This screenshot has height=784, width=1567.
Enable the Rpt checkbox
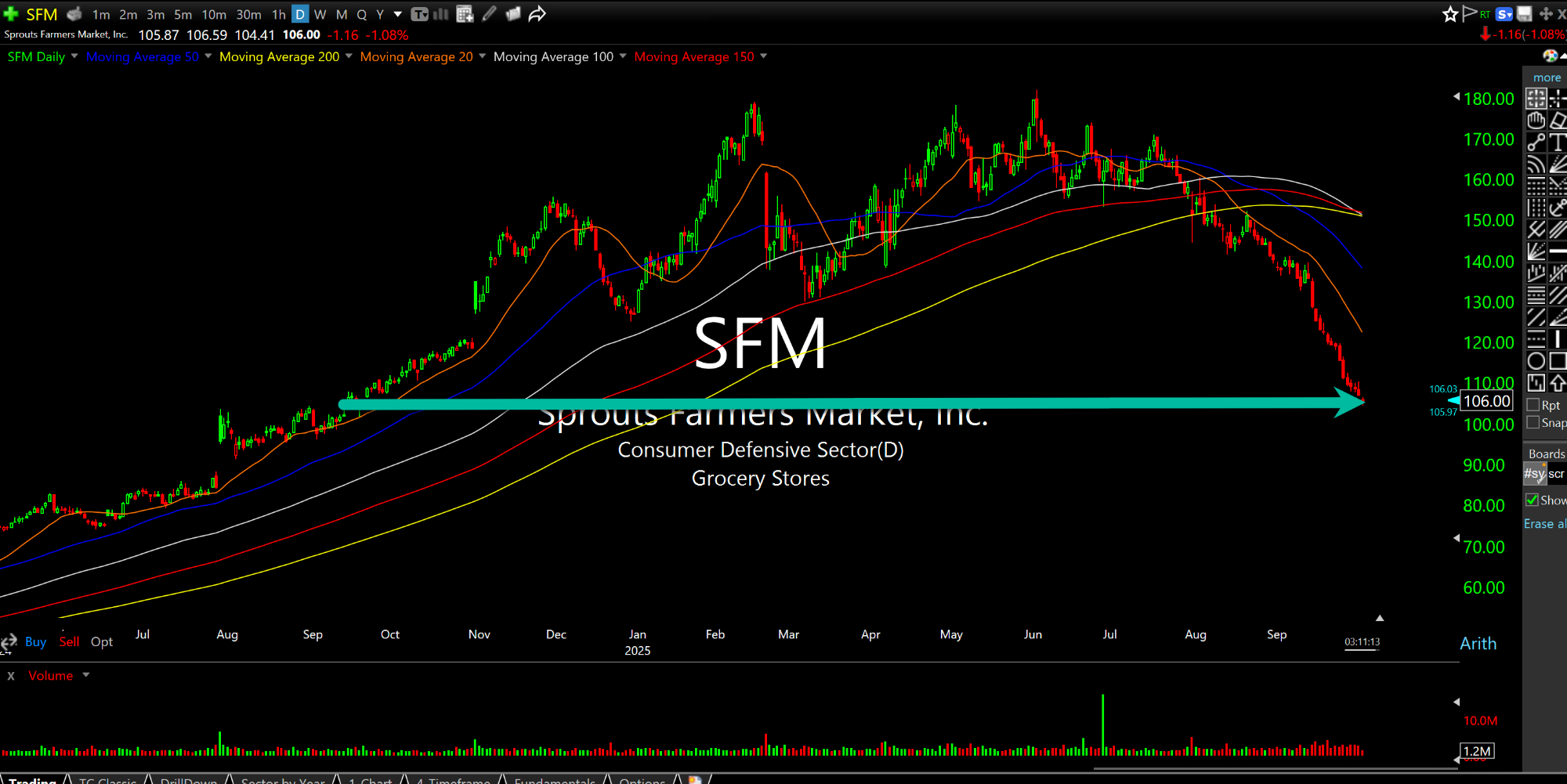click(x=1533, y=405)
